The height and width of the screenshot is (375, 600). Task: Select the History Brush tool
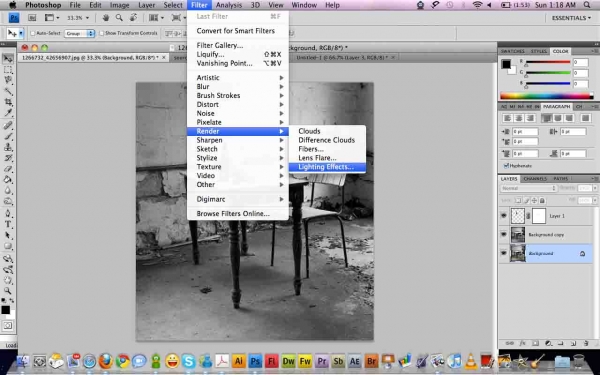click(8, 158)
